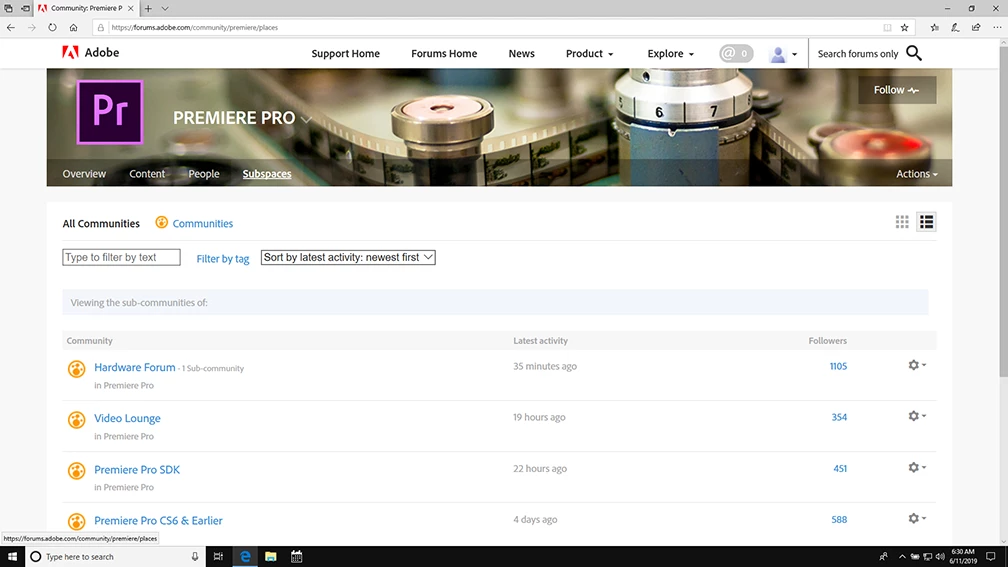The width and height of the screenshot is (1008, 567).
Task: Select the Subspaces tab
Action: click(267, 174)
